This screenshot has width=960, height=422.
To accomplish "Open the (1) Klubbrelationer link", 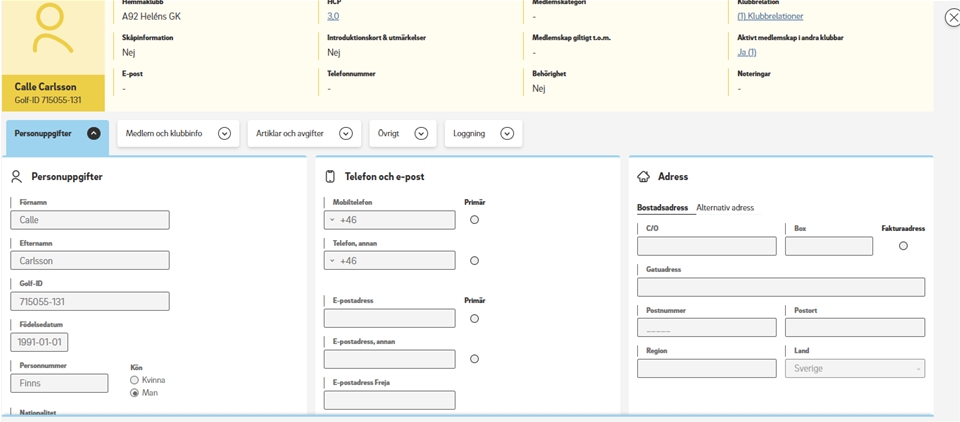I will pyautogui.click(x=770, y=16).
